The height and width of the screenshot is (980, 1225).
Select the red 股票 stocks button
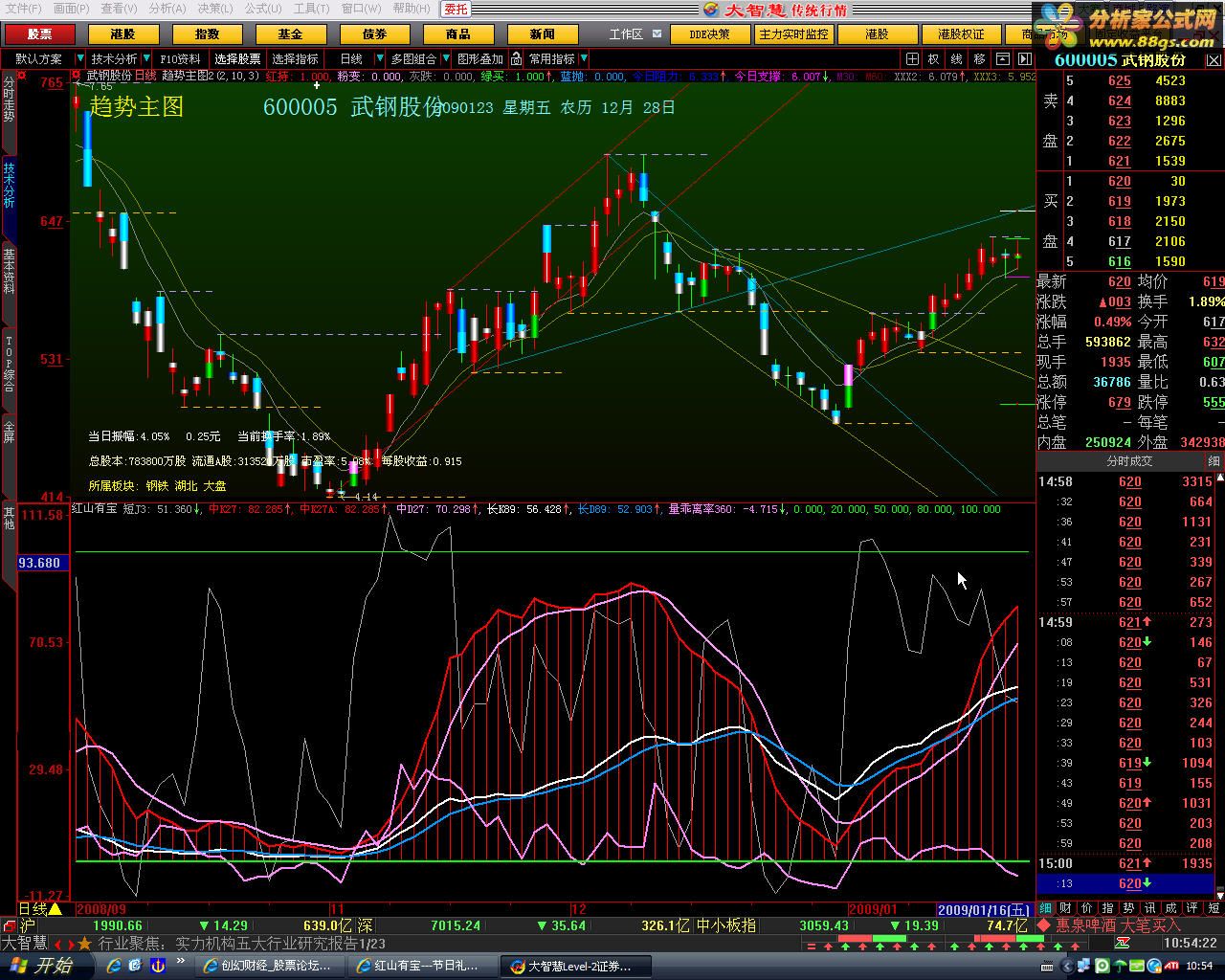click(39, 33)
